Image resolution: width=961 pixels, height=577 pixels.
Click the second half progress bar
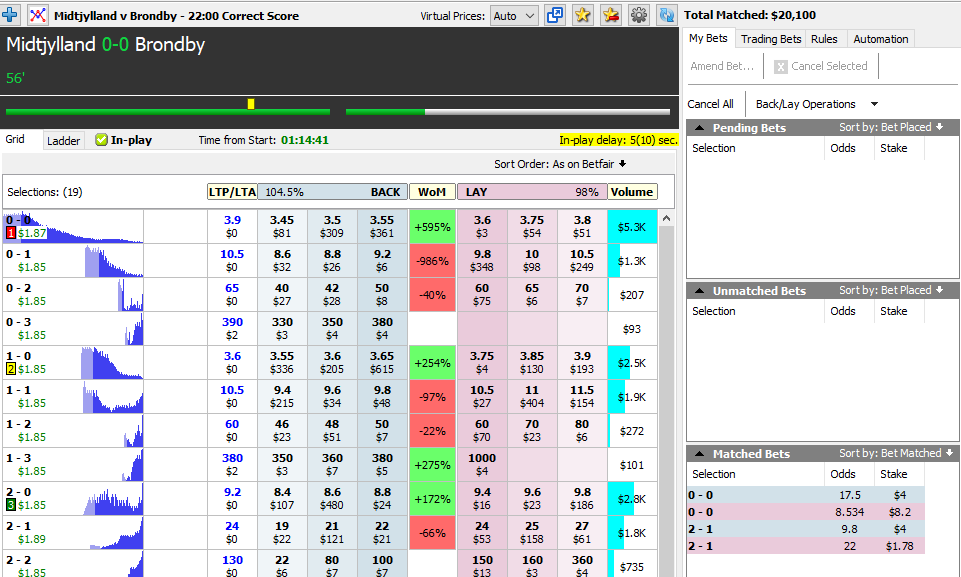(507, 112)
